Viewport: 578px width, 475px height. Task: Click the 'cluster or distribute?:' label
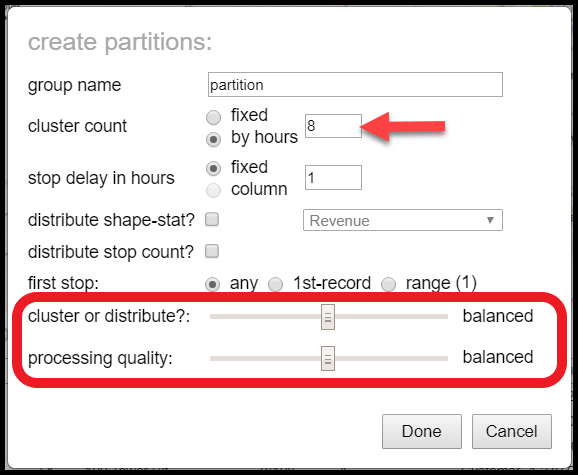tap(109, 316)
